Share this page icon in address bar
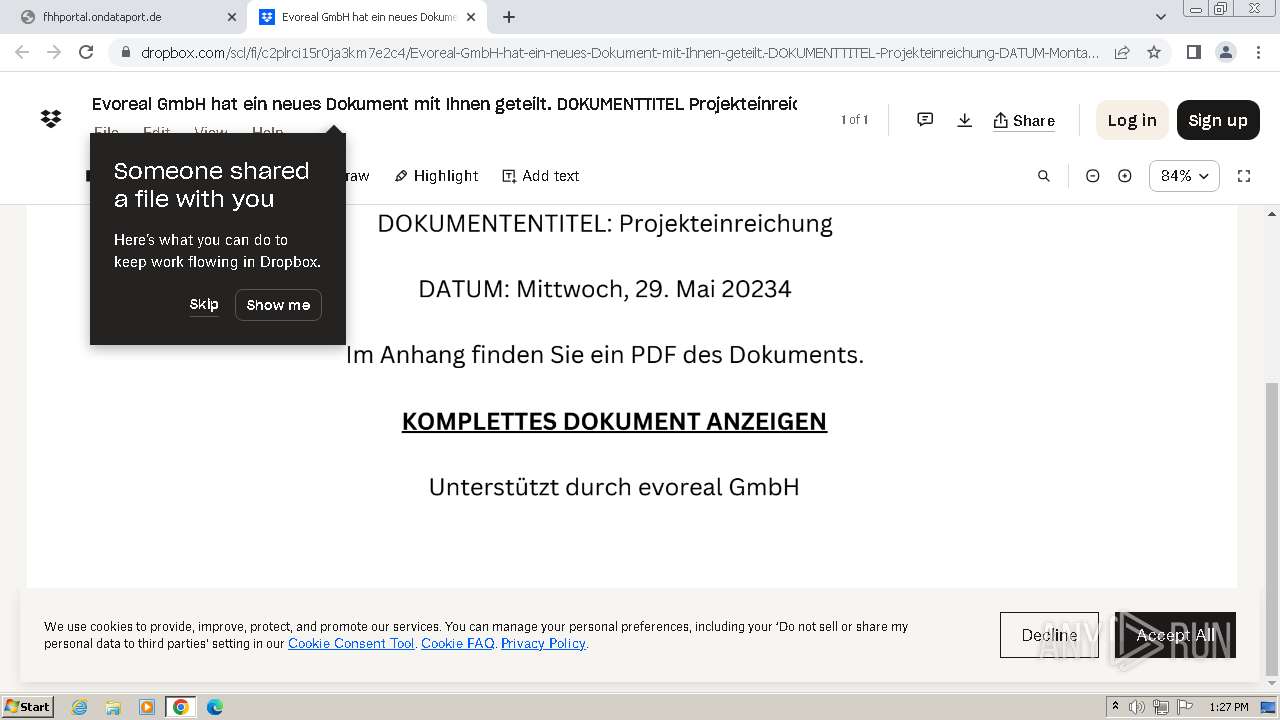The image size is (1280, 720). click(x=1122, y=52)
